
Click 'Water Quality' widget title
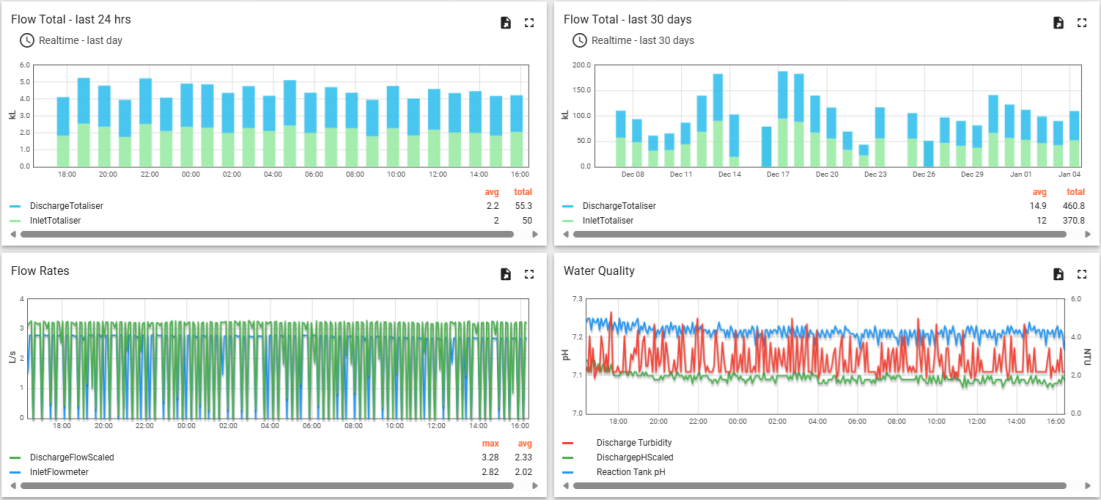(x=599, y=270)
